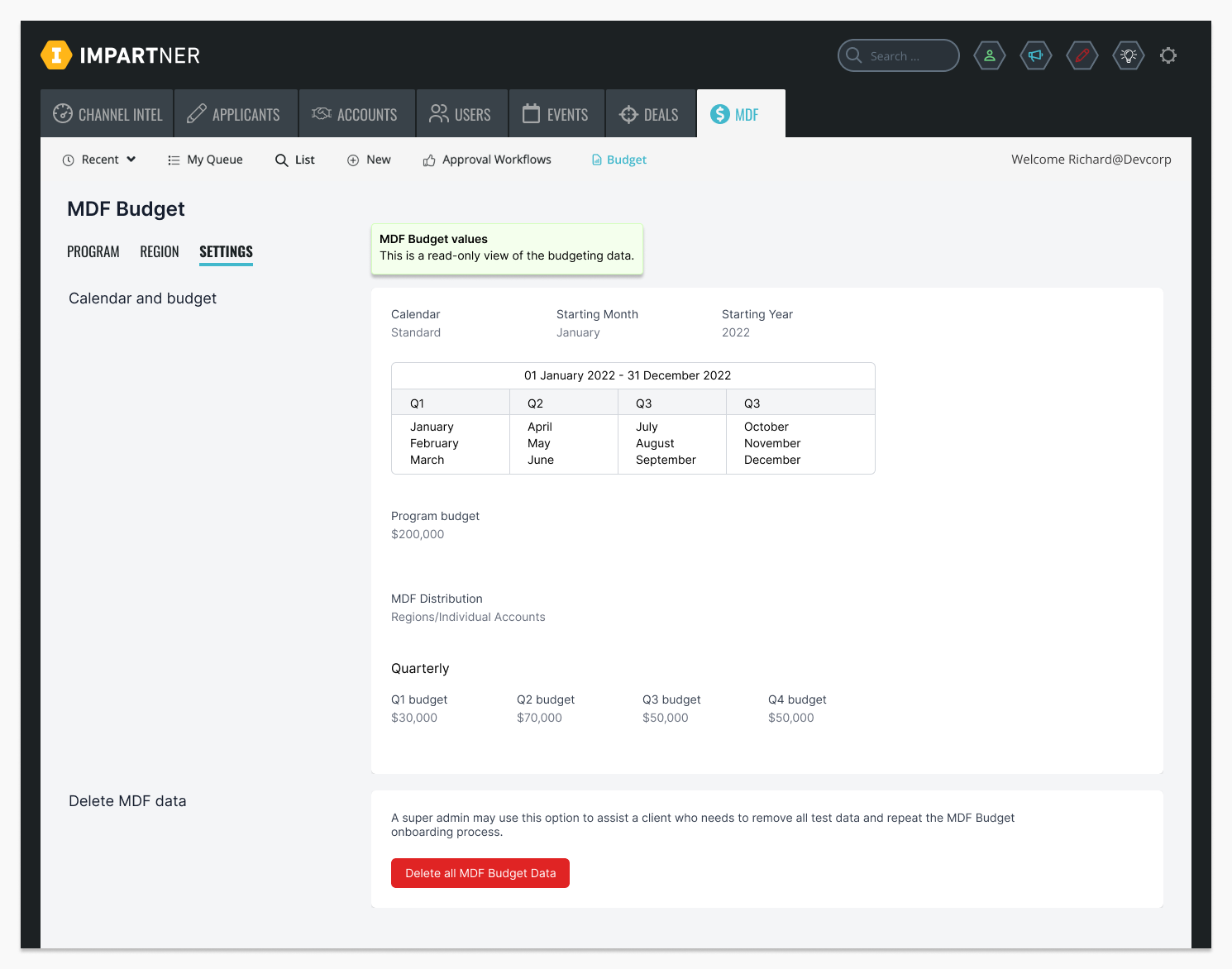Open the Deals tab
Viewport: 1232px width, 969px height.
point(650,114)
